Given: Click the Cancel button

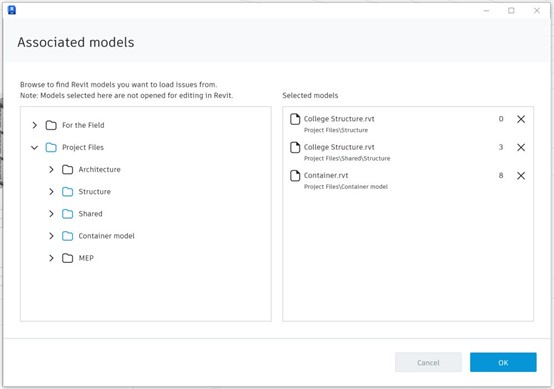Looking at the screenshot, I should (428, 362).
